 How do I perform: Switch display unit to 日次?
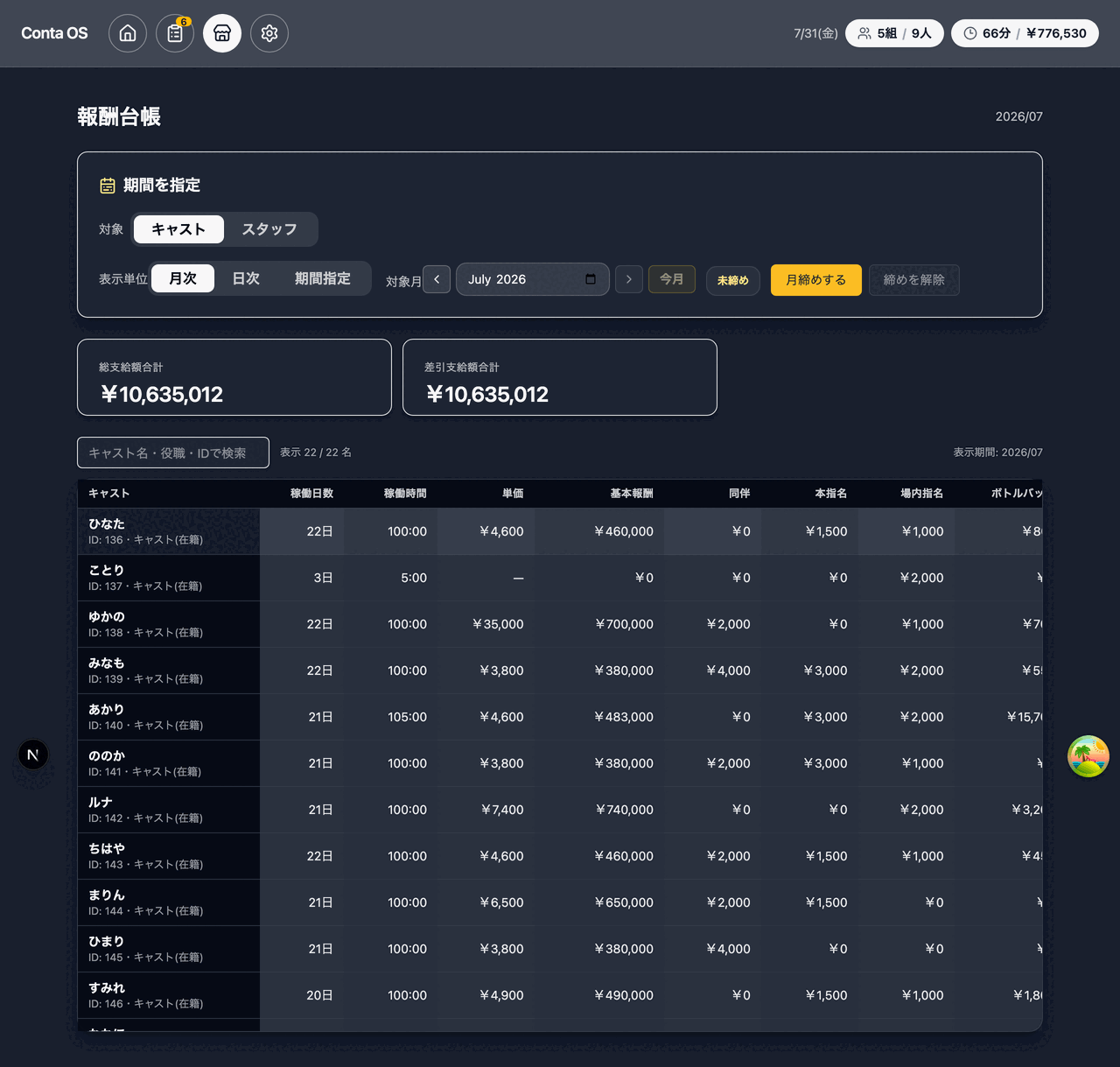coord(246,278)
